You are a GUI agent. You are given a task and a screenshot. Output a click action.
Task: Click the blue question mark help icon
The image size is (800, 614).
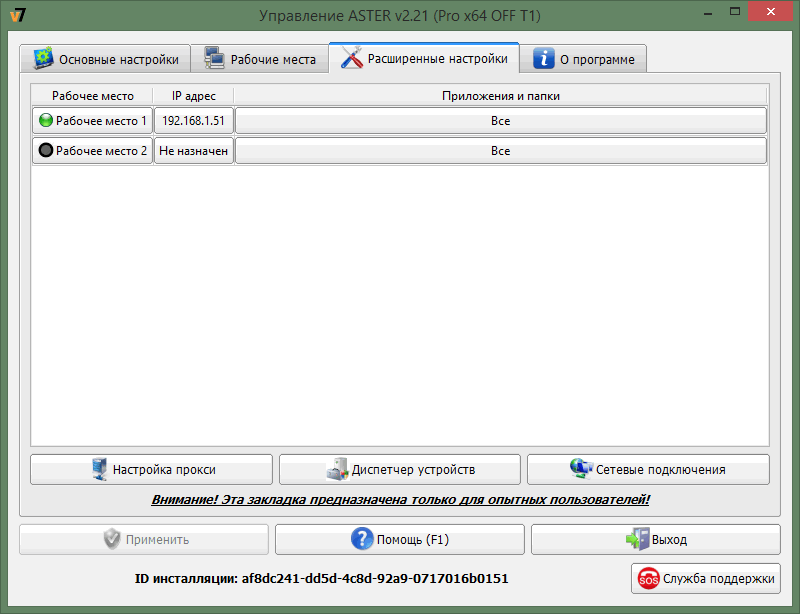(362, 539)
